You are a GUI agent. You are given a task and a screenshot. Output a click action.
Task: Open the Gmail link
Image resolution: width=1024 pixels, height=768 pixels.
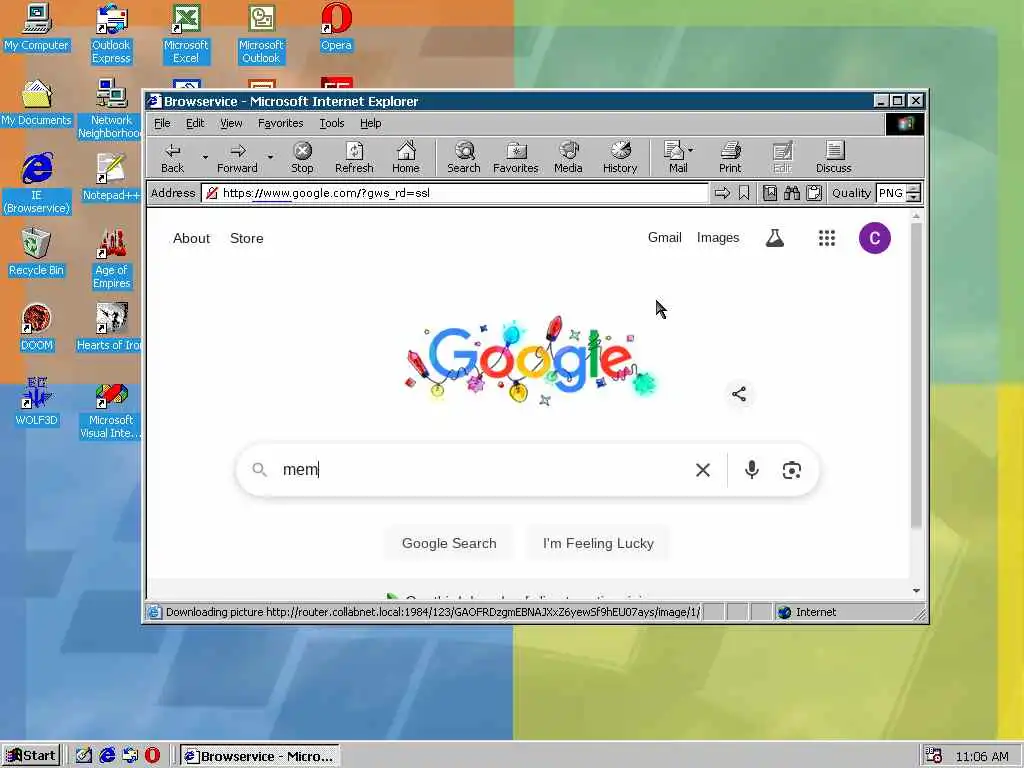coord(664,238)
